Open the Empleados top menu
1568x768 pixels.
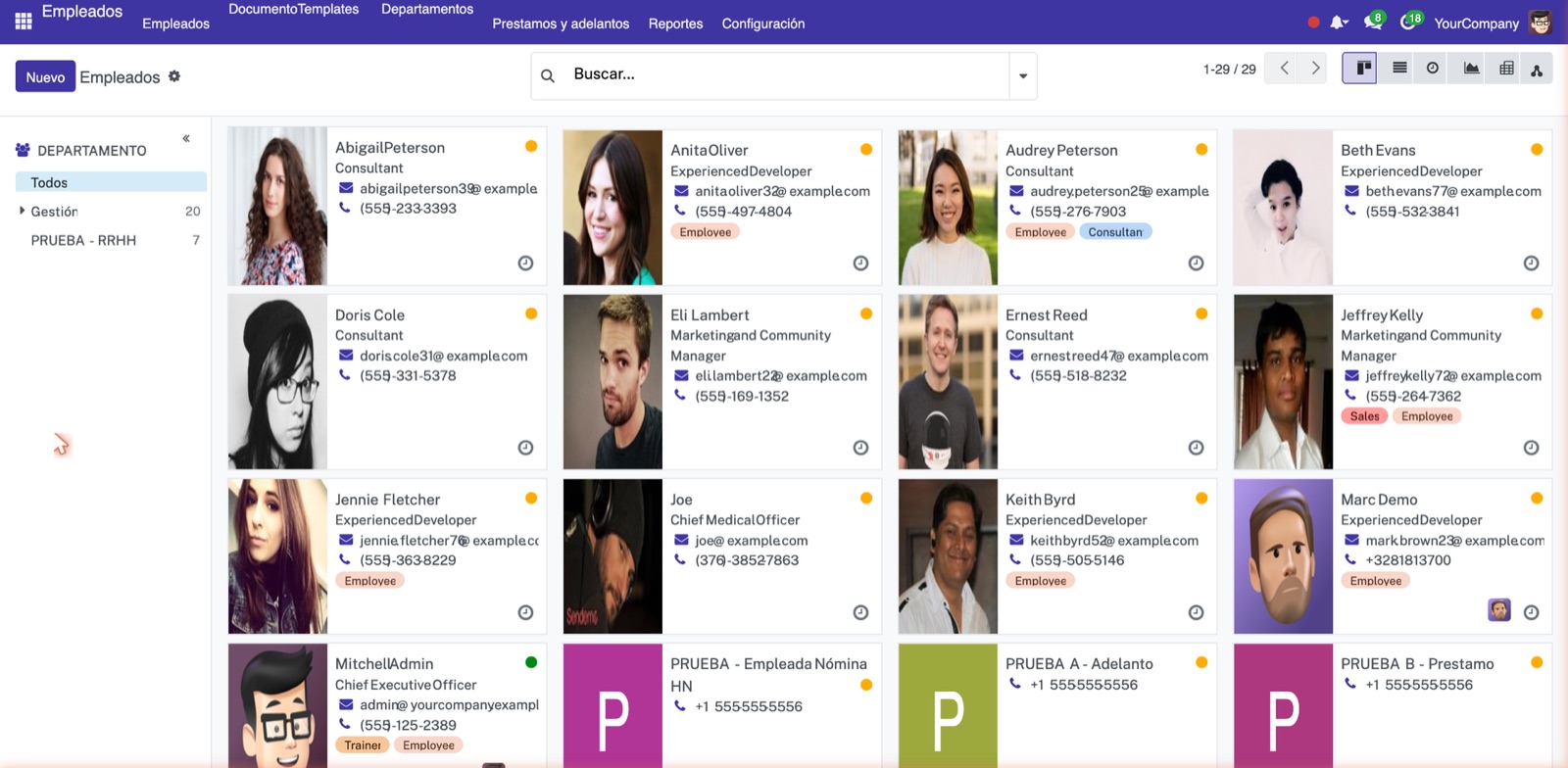click(175, 24)
